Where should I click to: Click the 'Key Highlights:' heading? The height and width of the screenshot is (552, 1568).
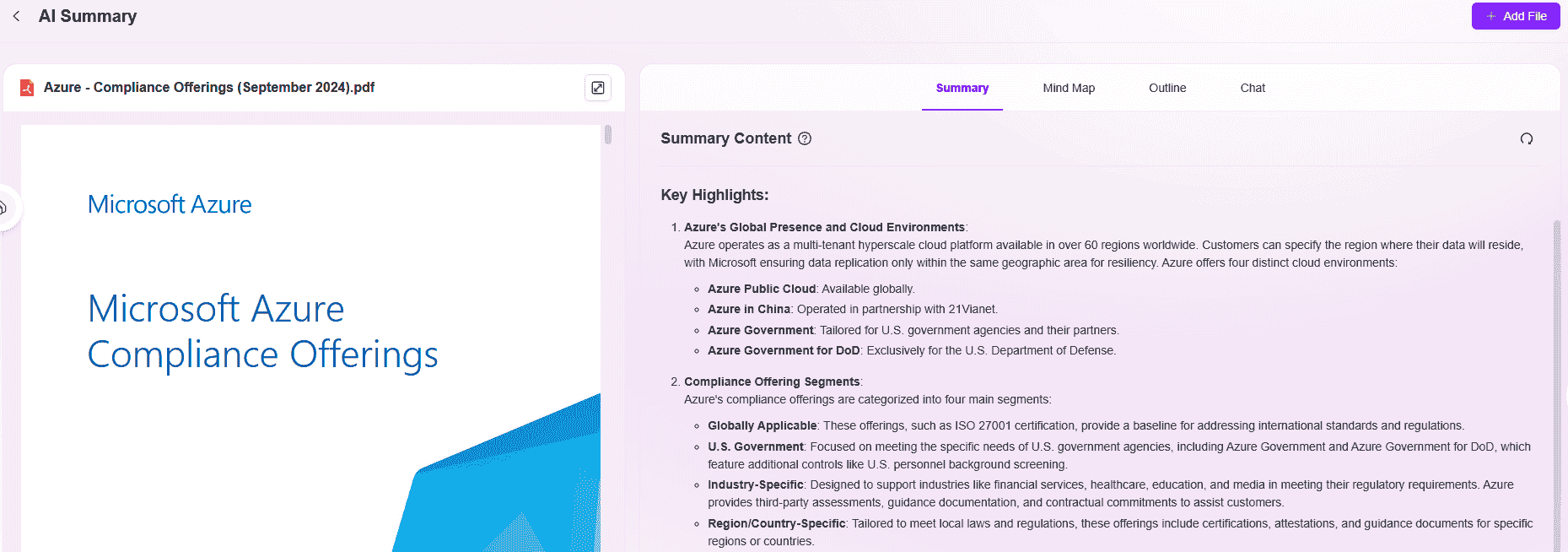pyautogui.click(x=714, y=195)
